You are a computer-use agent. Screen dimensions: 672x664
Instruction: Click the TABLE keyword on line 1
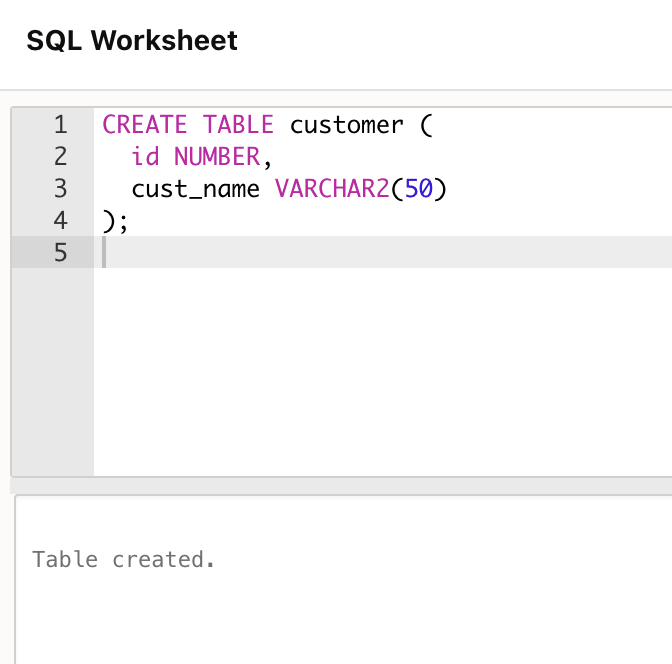(238, 125)
